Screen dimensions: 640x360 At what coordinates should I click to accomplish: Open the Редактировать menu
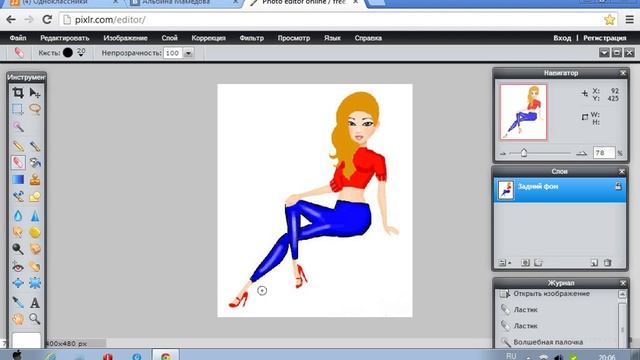coord(64,38)
